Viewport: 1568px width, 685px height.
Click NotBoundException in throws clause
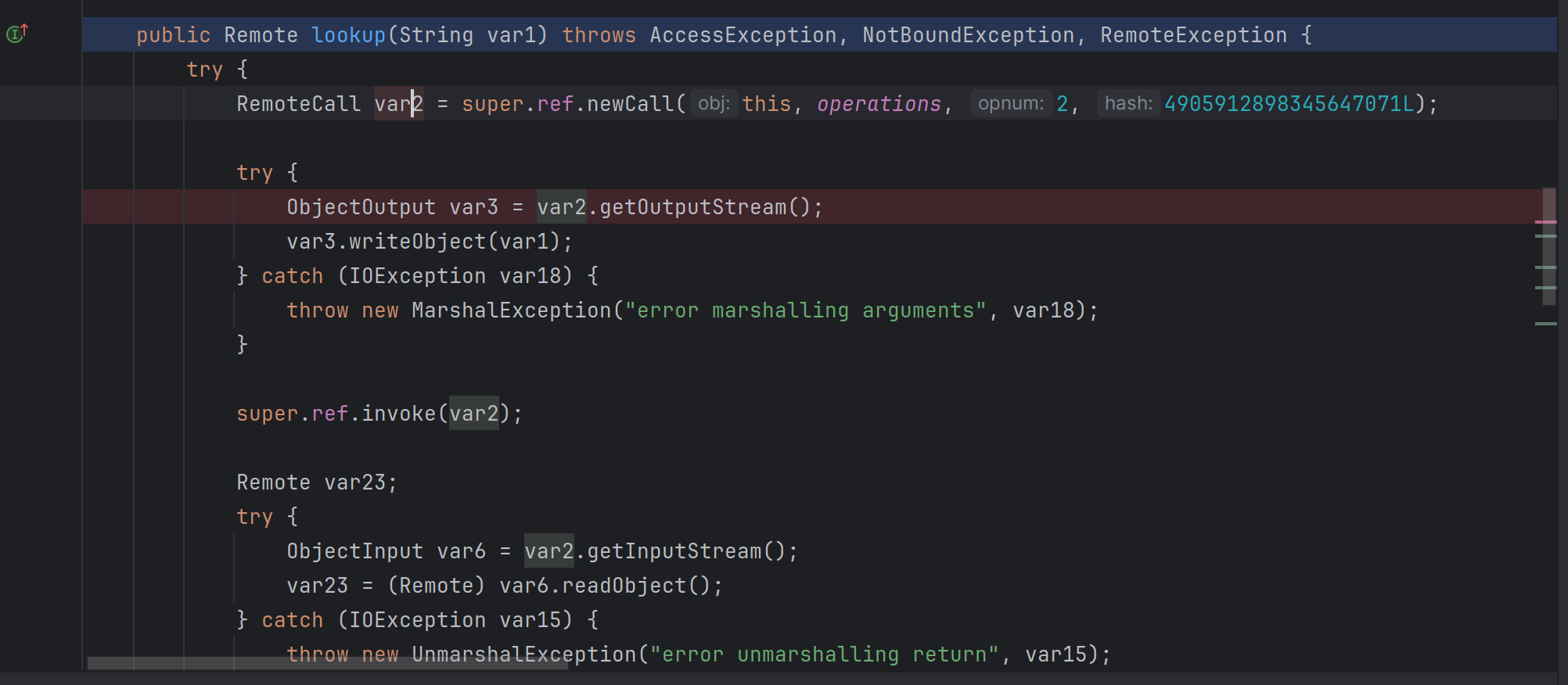point(969,35)
